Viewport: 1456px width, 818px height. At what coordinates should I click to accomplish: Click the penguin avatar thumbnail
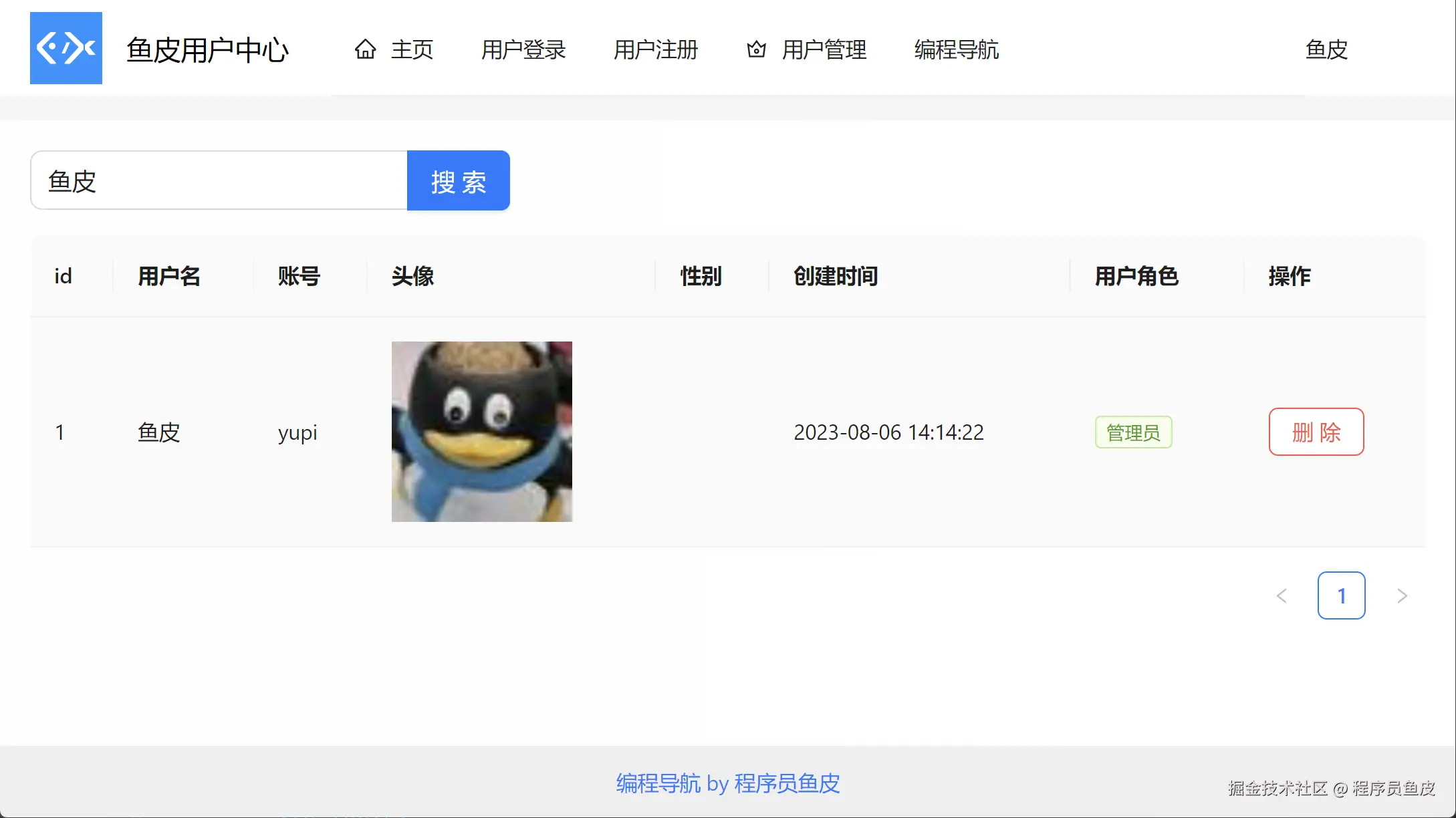tap(481, 432)
